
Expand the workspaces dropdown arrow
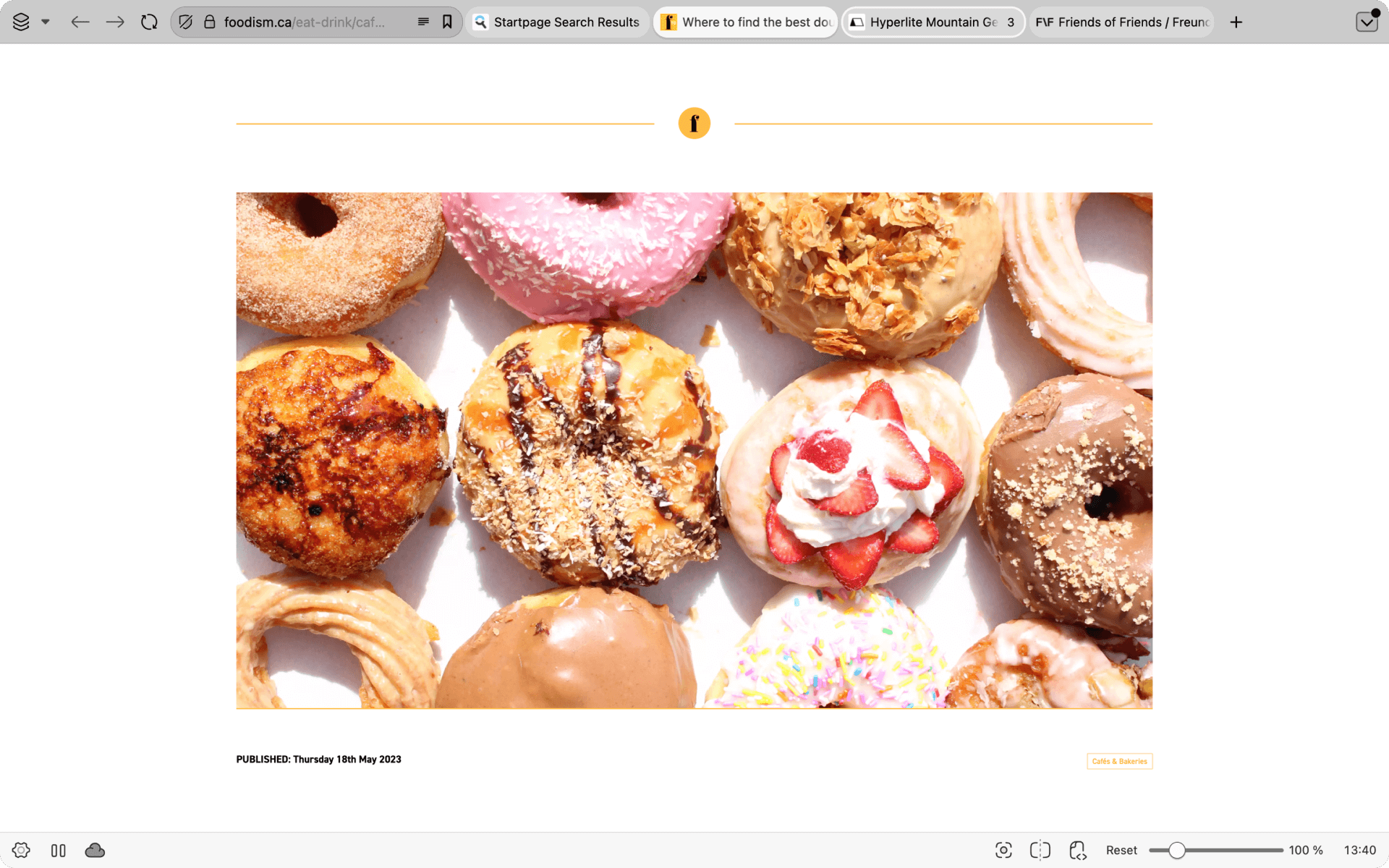[x=46, y=22]
